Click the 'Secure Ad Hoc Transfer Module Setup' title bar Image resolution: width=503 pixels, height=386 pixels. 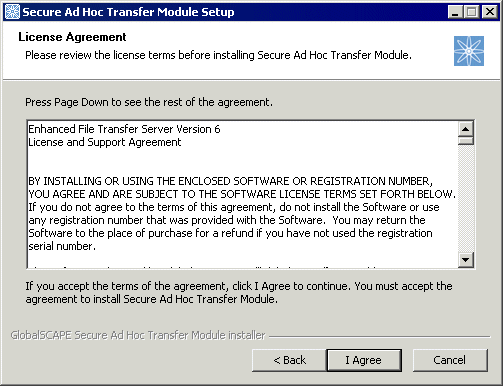tap(128, 12)
